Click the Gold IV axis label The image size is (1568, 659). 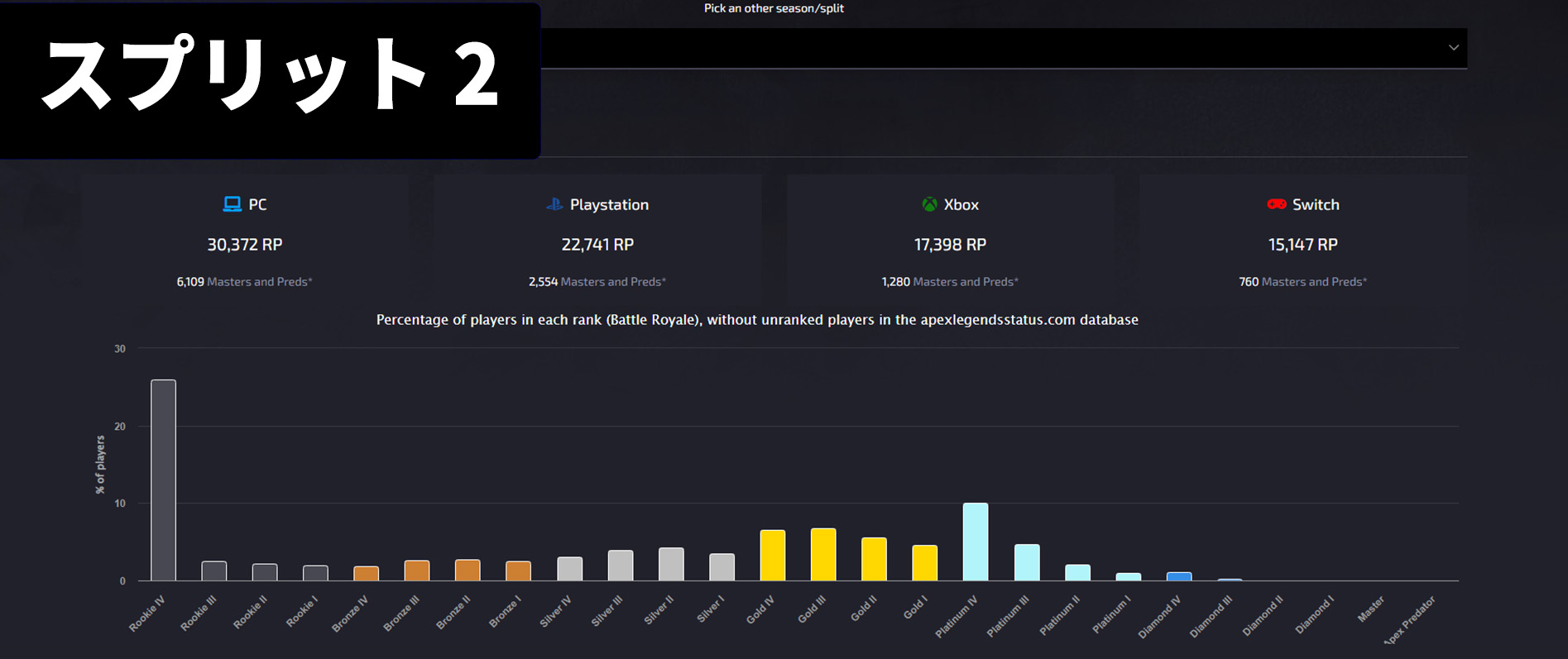click(x=760, y=609)
